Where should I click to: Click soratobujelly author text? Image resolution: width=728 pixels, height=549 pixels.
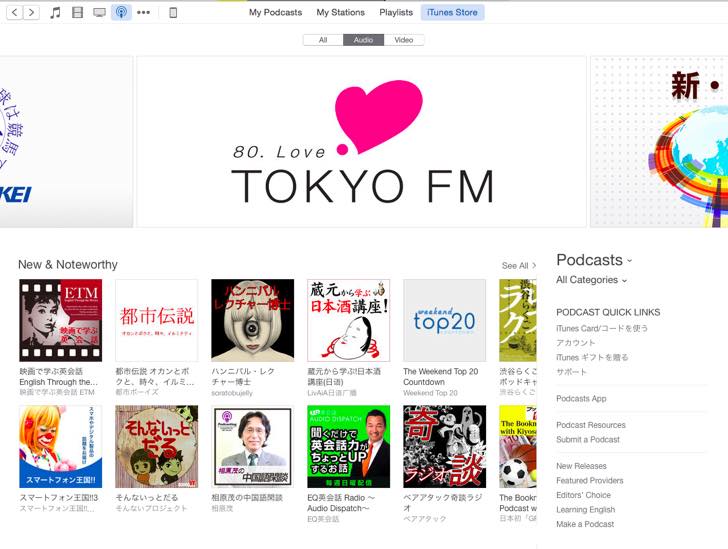(232, 393)
